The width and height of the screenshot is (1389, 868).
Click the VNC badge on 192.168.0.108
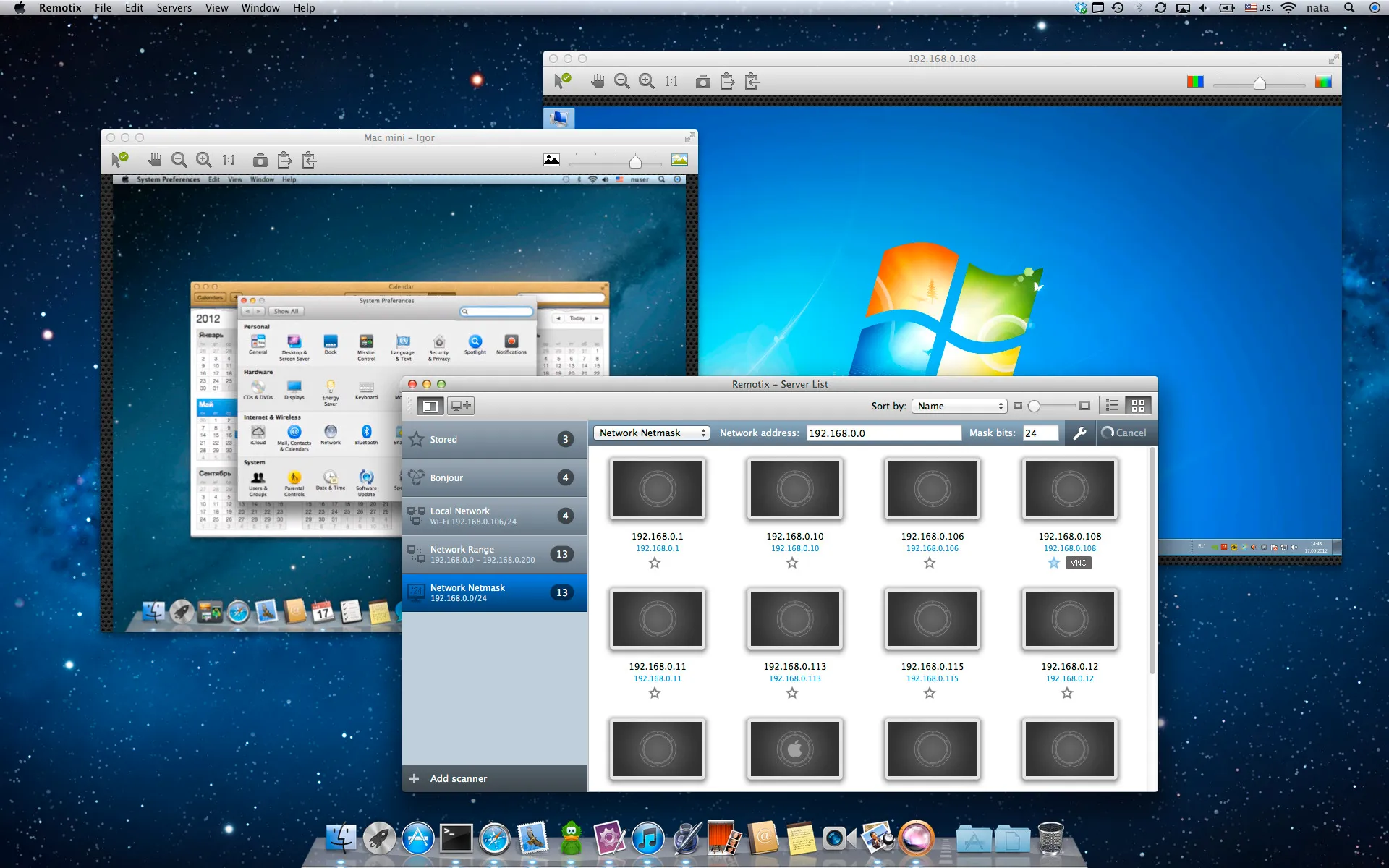(x=1079, y=562)
